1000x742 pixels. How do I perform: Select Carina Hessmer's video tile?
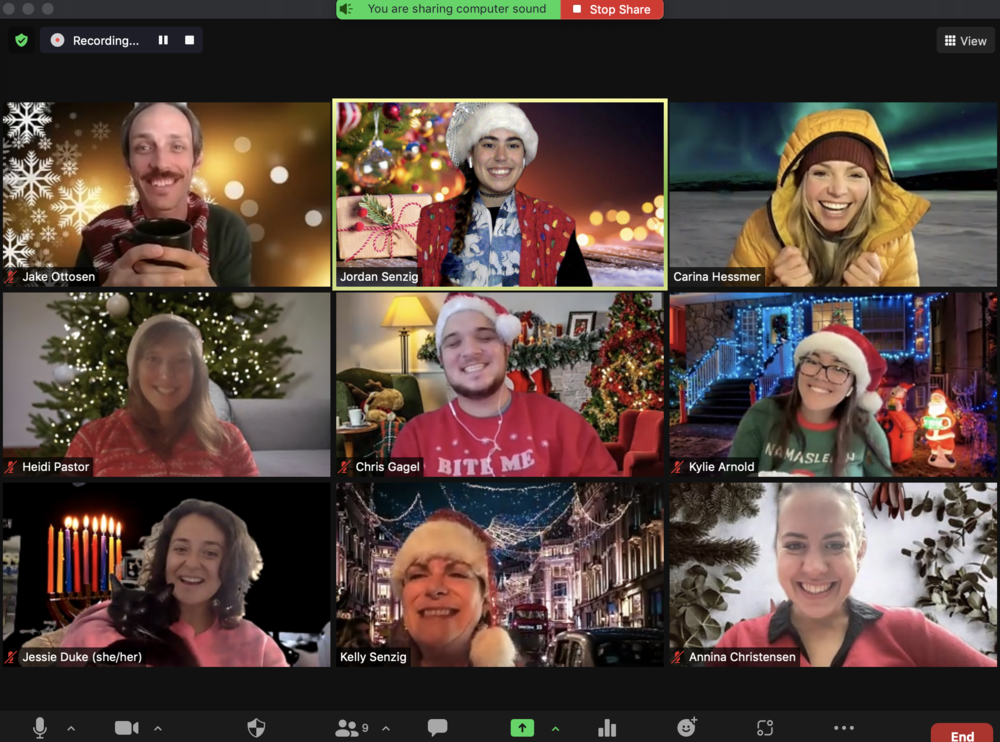833,194
